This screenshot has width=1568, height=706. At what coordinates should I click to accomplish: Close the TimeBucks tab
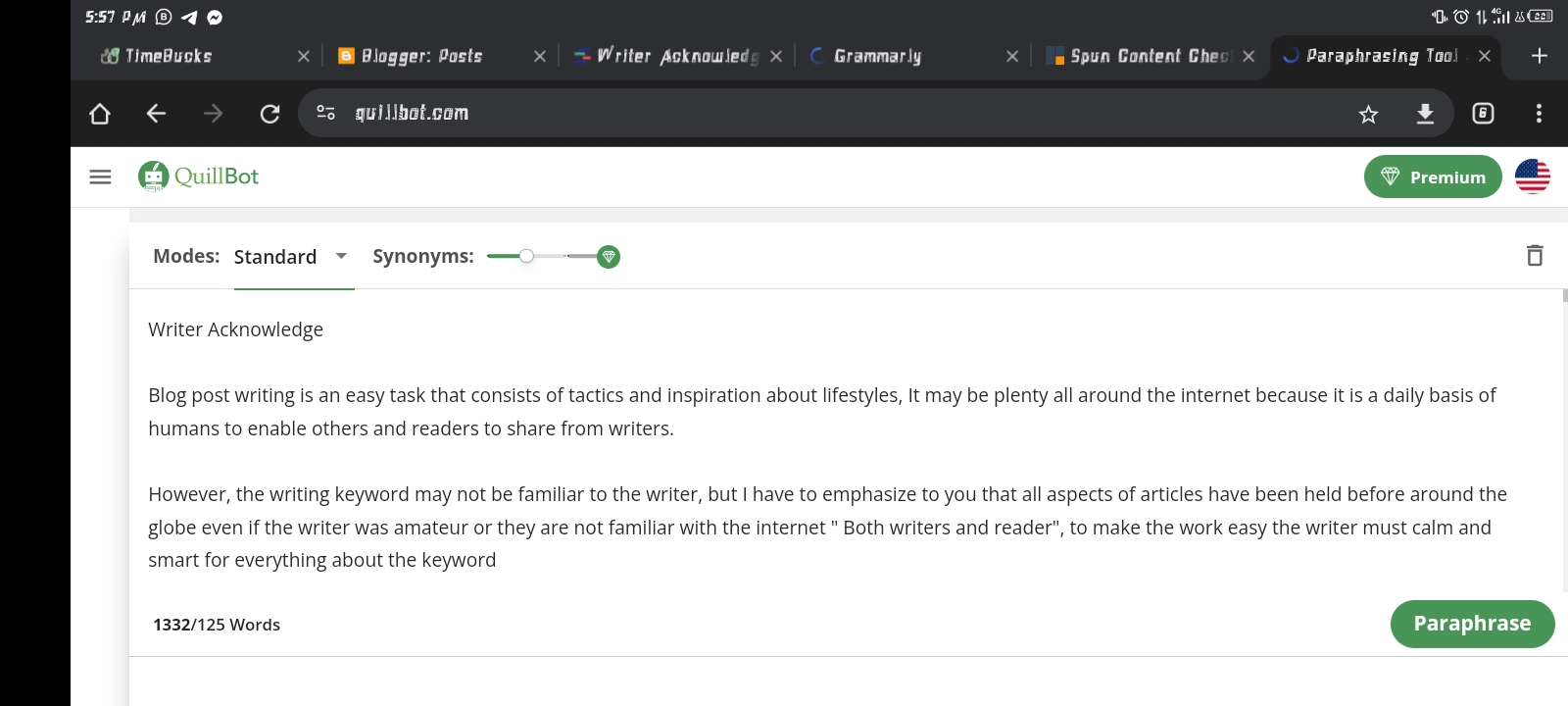303,56
